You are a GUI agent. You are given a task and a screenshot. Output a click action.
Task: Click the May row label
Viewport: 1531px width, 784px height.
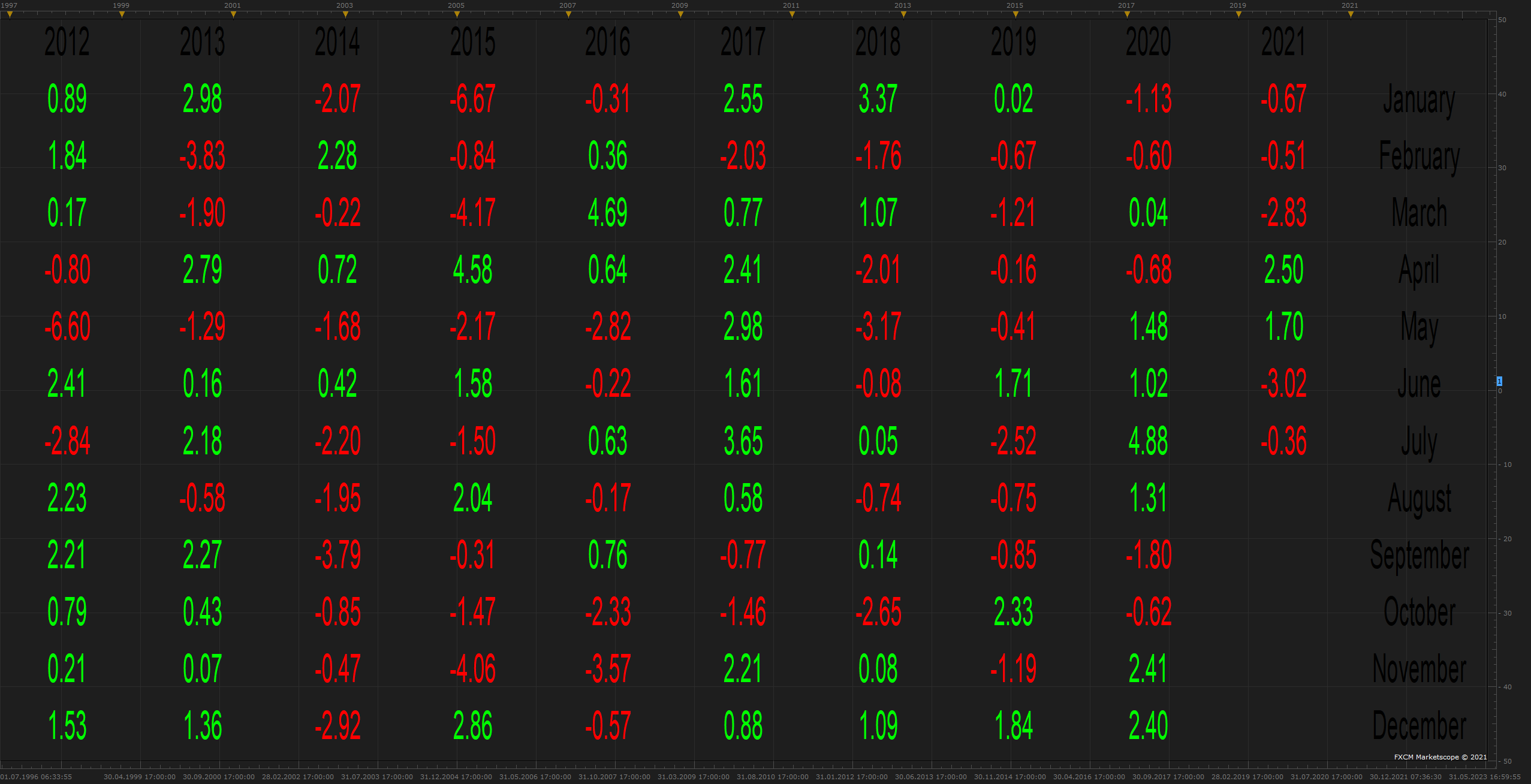coord(1419,328)
